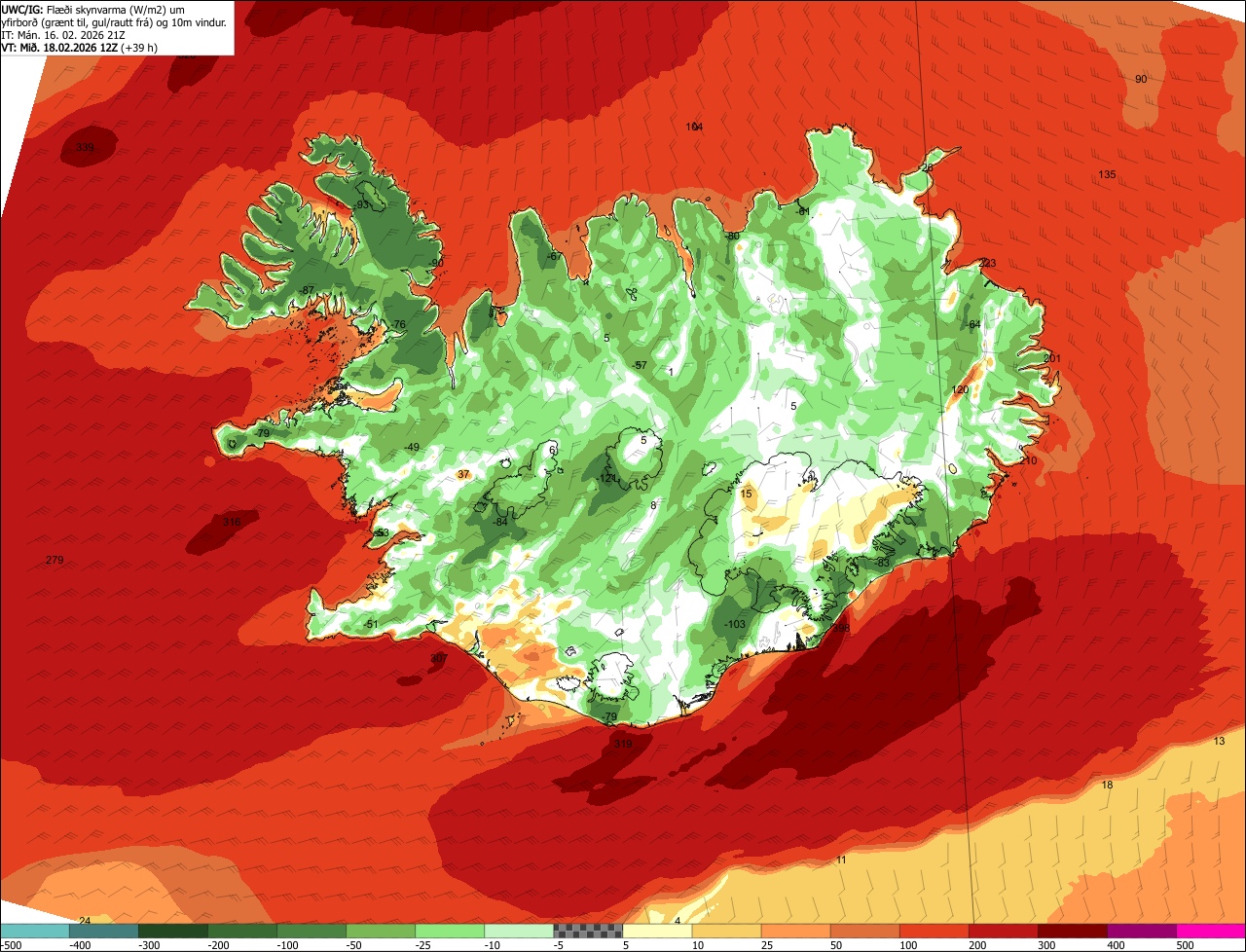Click the orange 25 to 50 legend swatch
This screenshot has width=1246, height=952.
(x=795, y=931)
